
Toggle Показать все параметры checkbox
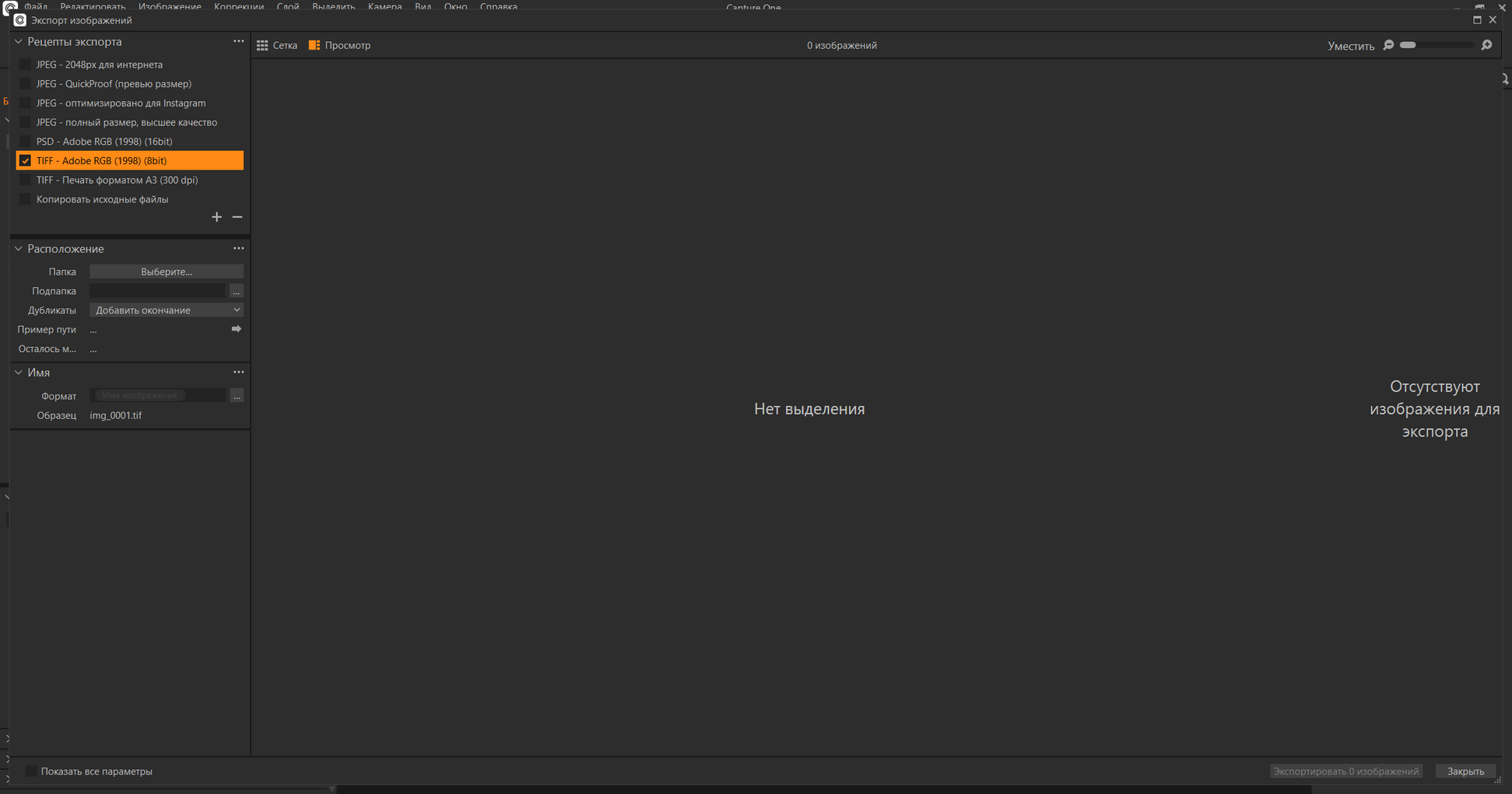31,771
